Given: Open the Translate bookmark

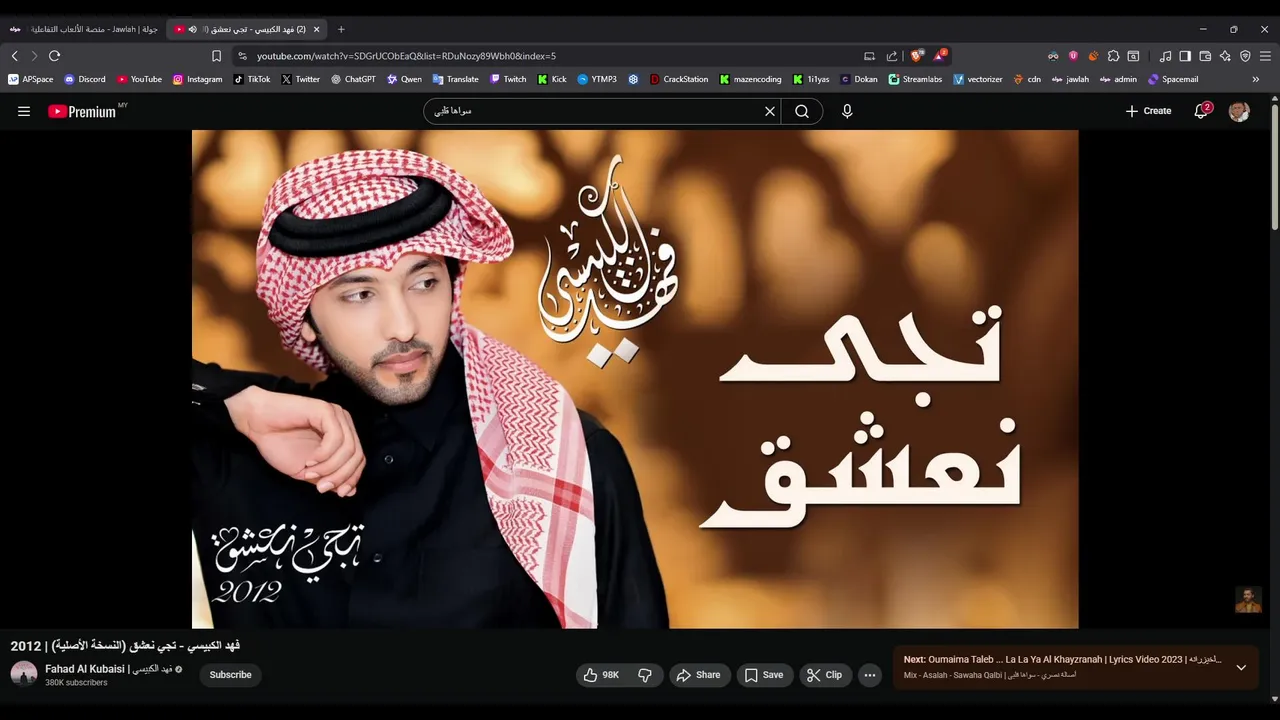Looking at the screenshot, I should 455,79.
